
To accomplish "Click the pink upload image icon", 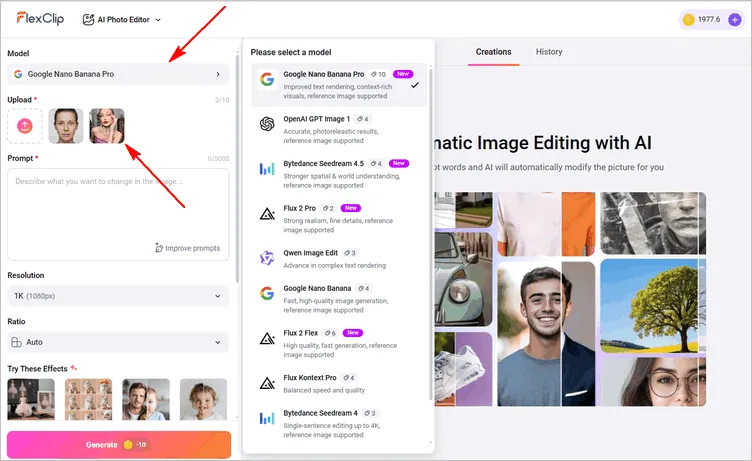I will click(x=25, y=125).
